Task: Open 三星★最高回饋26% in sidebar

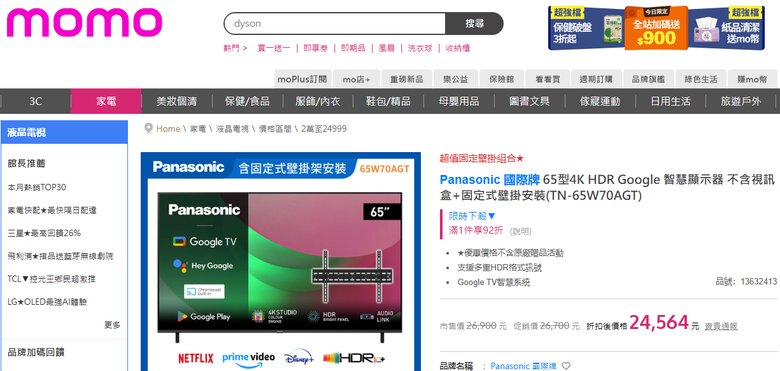Action: [x=44, y=233]
